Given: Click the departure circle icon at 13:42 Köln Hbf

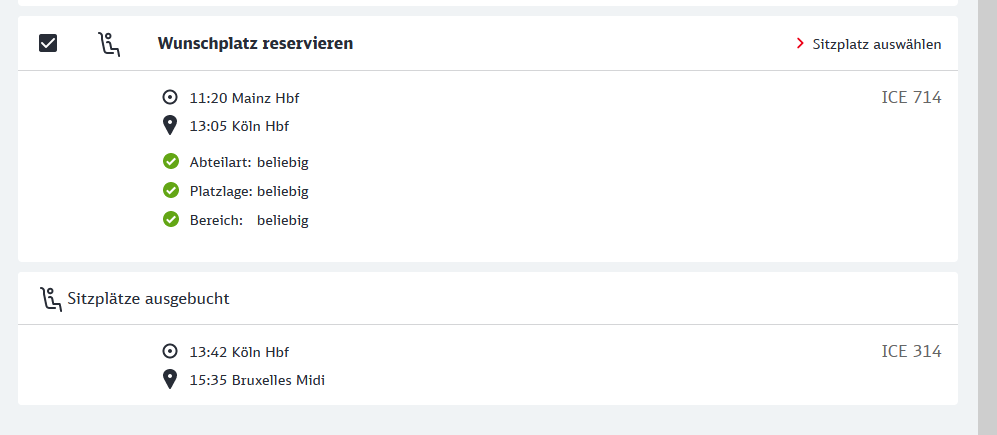Looking at the screenshot, I should click(170, 352).
